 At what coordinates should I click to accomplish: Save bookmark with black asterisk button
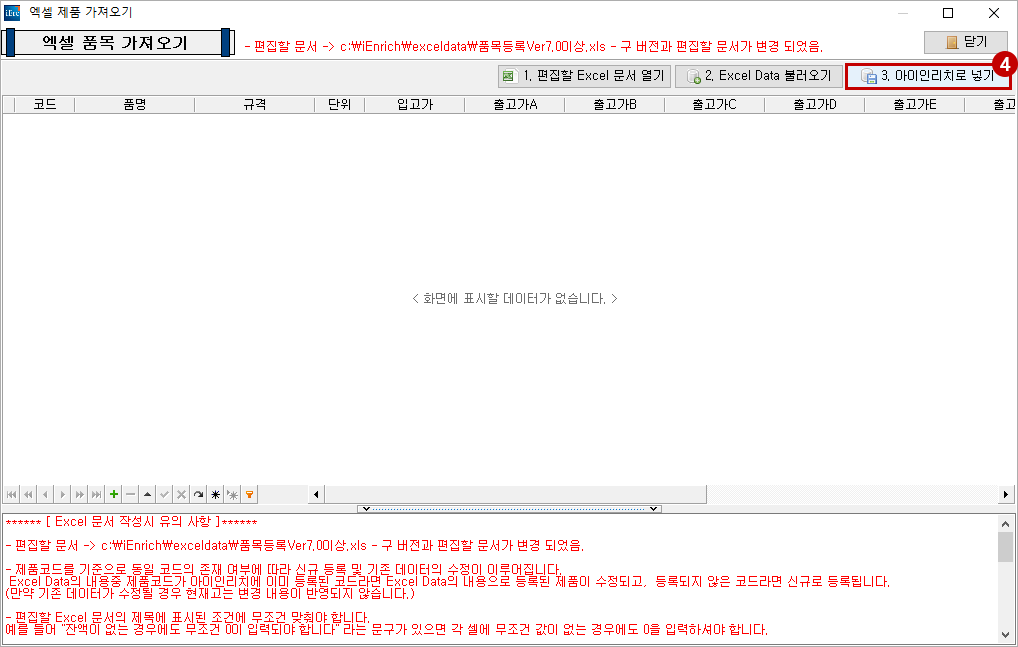coord(215,494)
